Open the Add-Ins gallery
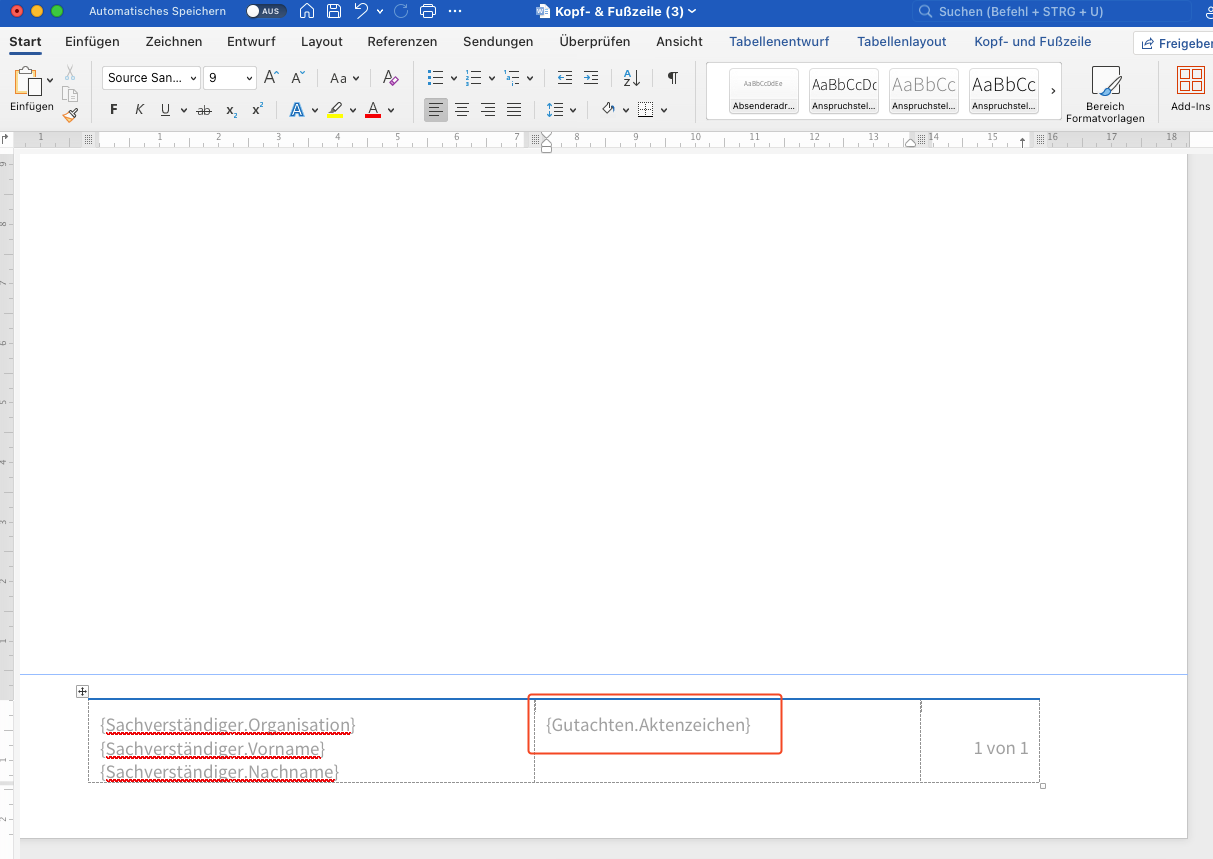 point(1190,89)
